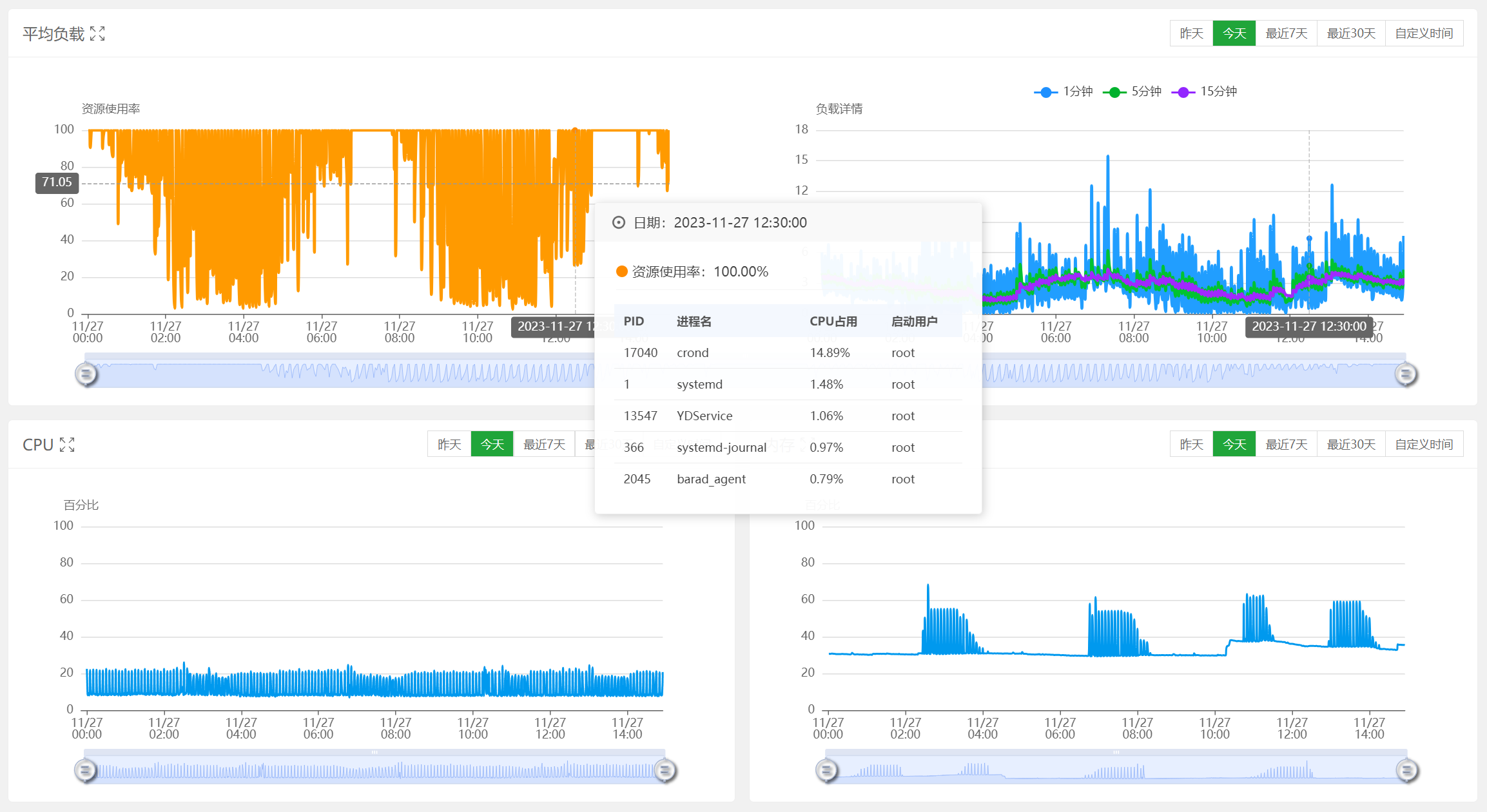The width and height of the screenshot is (1487, 812).
Task: Select 最近7天 in 平均负载 panel
Action: coord(1286,34)
